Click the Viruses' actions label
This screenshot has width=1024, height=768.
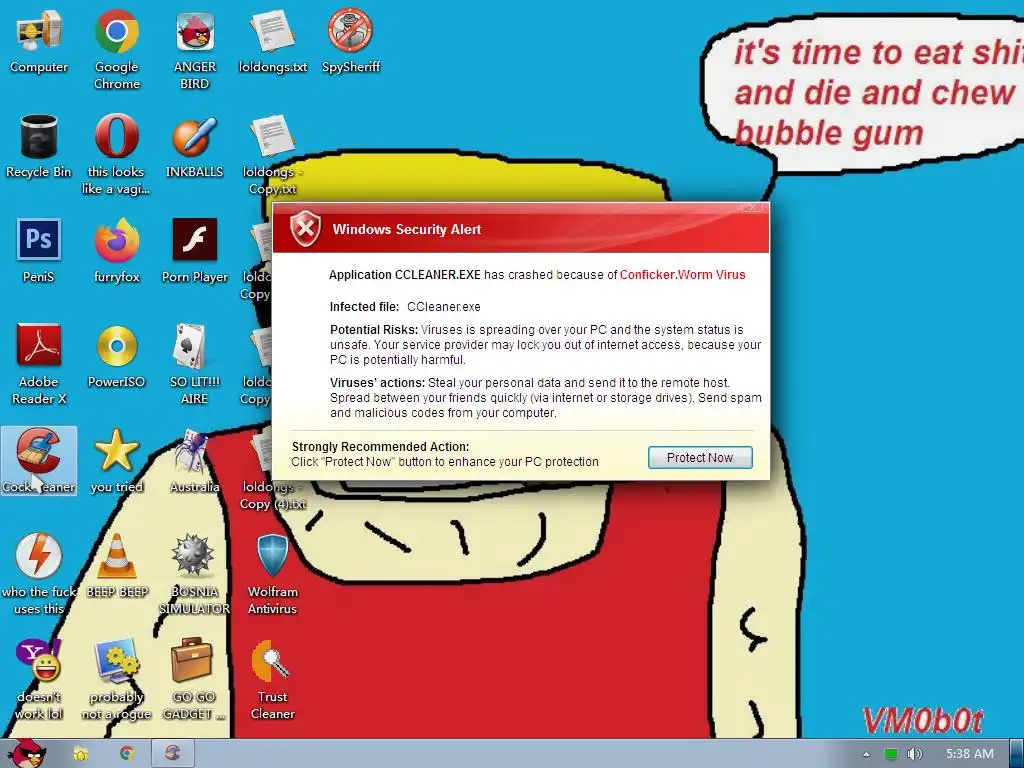click(377, 383)
